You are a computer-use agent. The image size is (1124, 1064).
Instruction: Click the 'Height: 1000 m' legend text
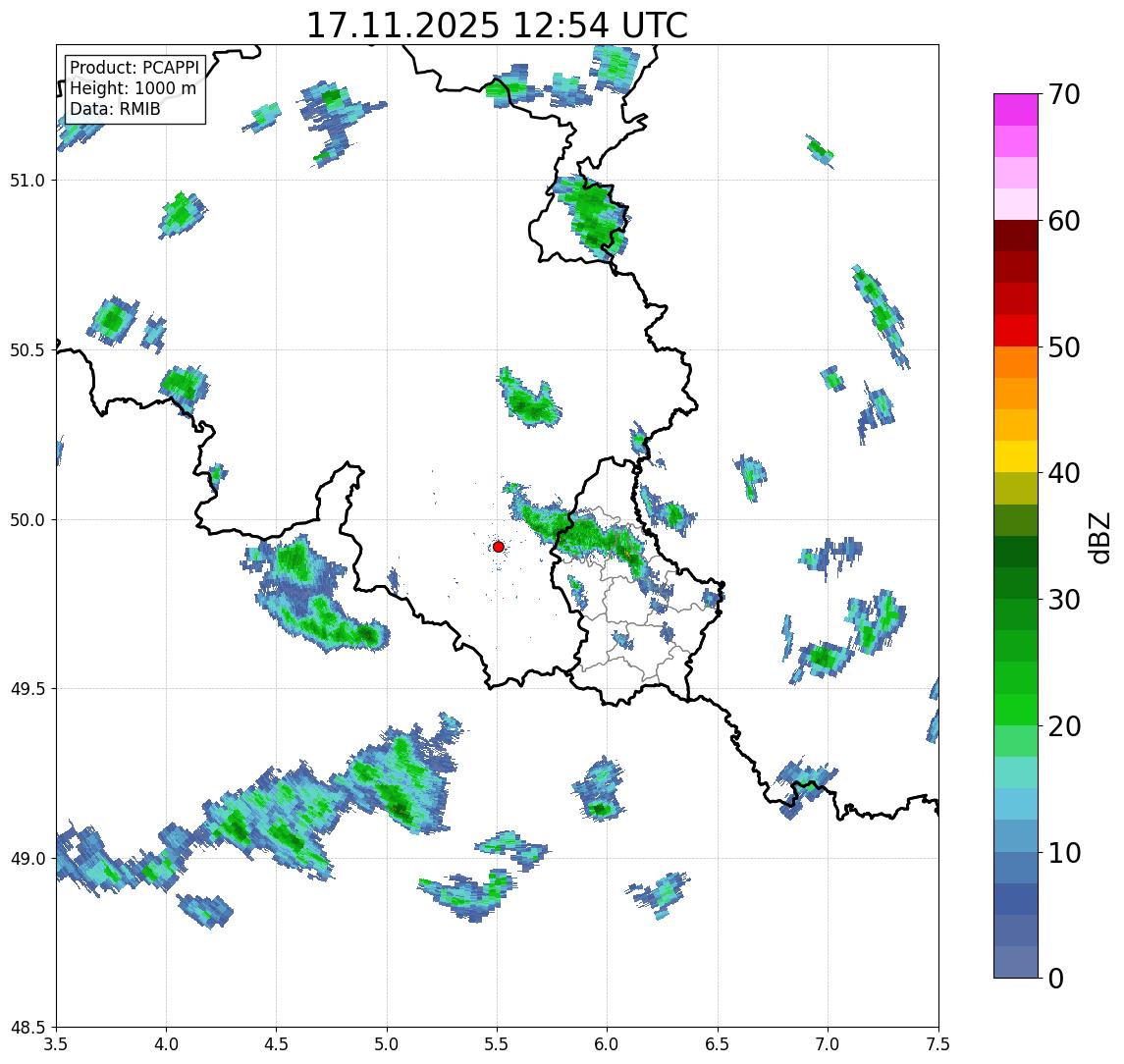(133, 88)
